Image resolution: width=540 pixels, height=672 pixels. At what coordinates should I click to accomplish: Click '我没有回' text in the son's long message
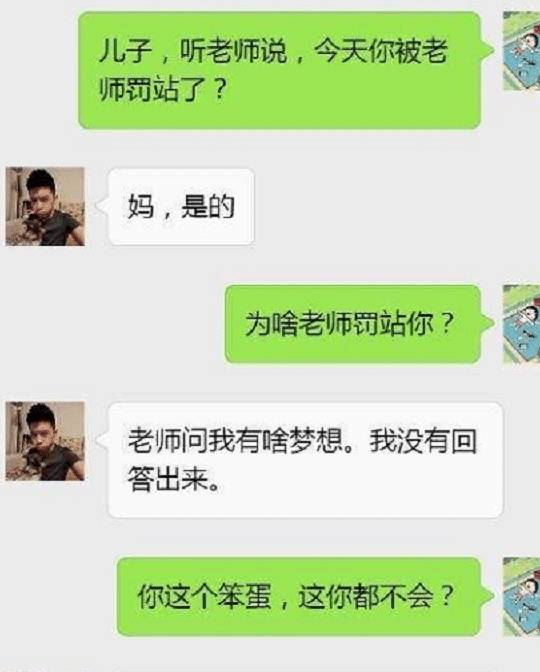(x=423, y=441)
